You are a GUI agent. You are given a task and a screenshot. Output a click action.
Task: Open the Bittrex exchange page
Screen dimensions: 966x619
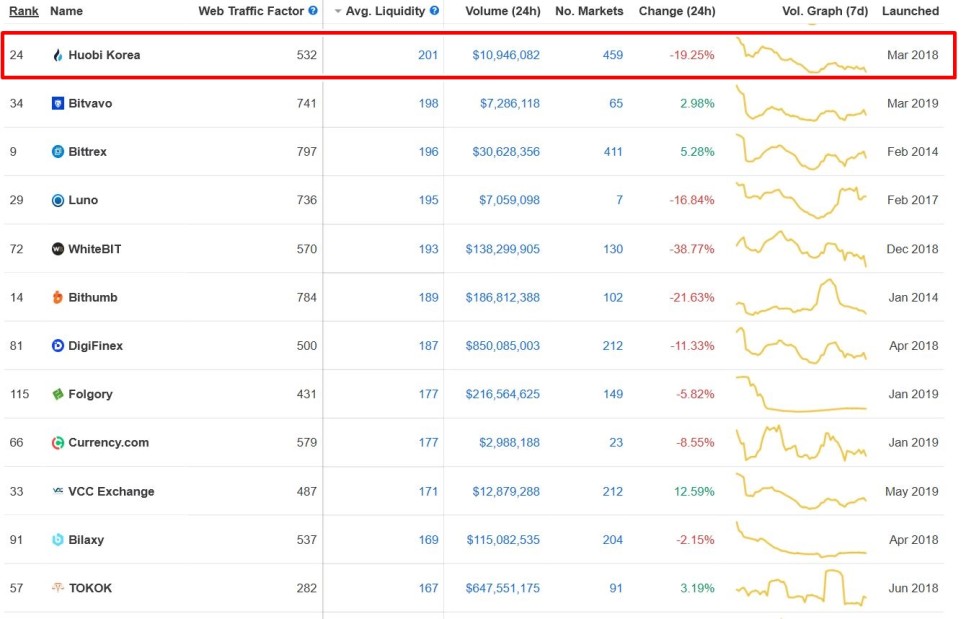(87, 152)
